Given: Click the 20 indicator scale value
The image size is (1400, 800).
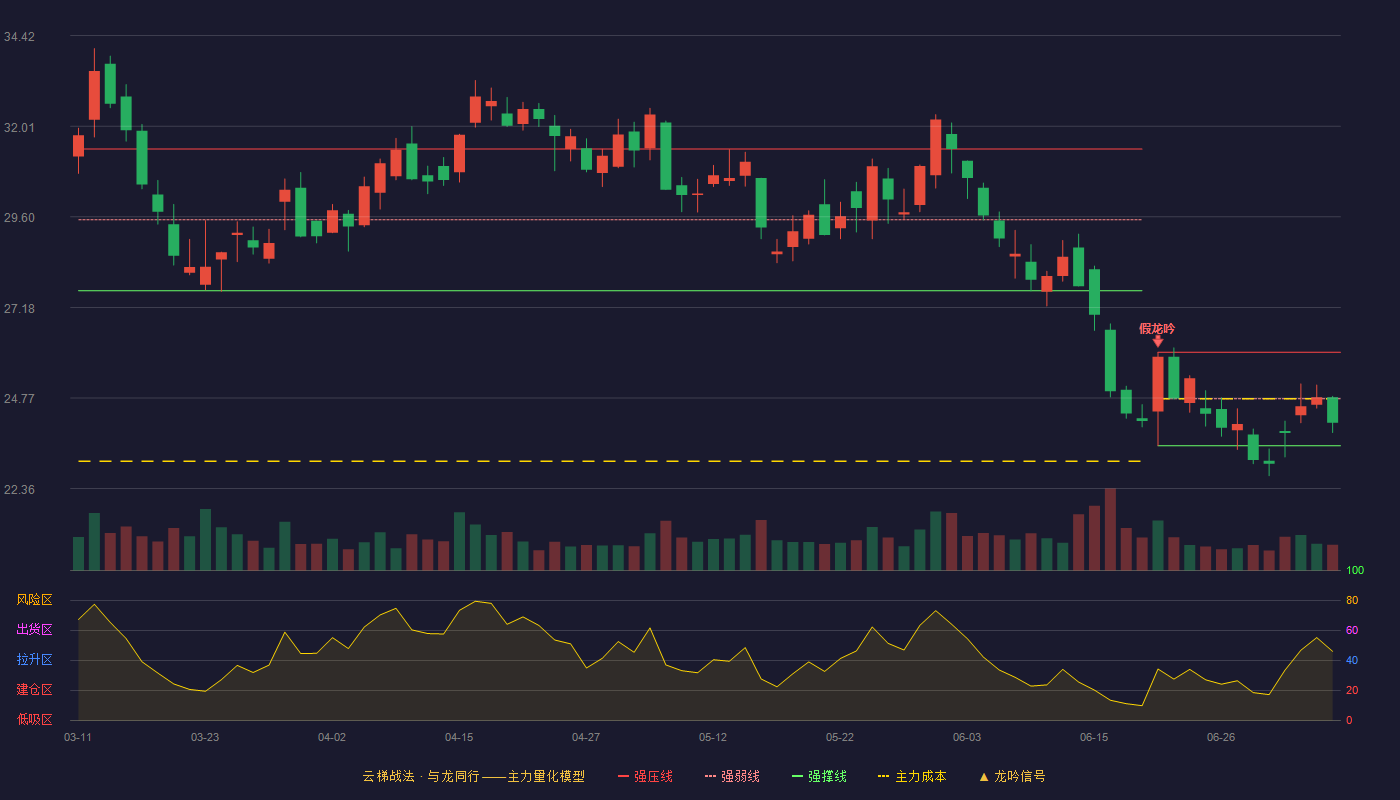Looking at the screenshot, I should pyautogui.click(x=1352, y=691).
